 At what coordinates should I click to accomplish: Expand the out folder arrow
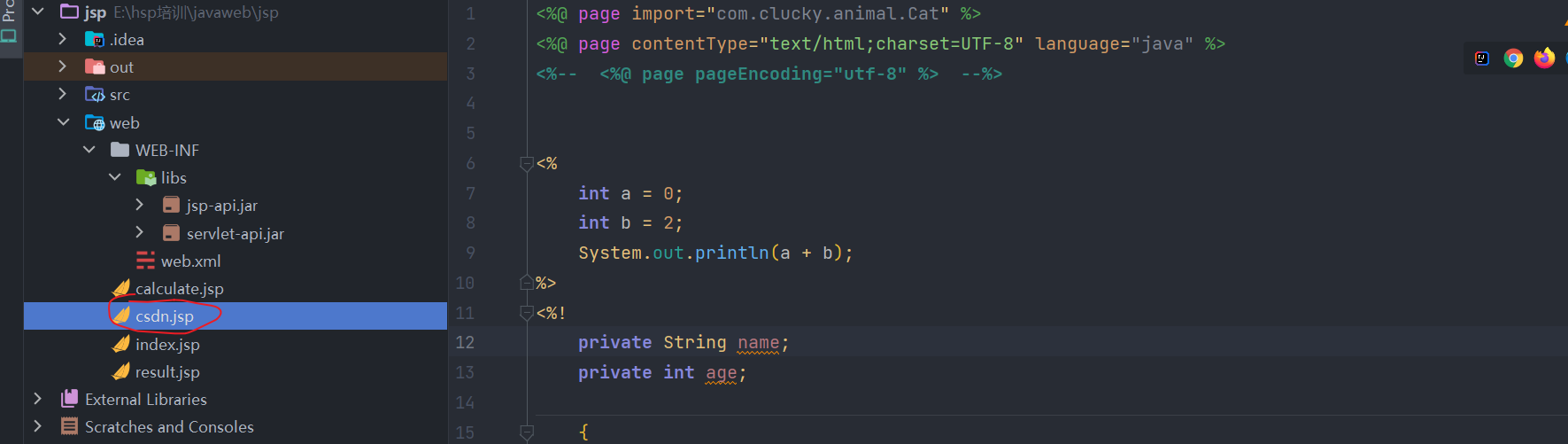tap(62, 66)
